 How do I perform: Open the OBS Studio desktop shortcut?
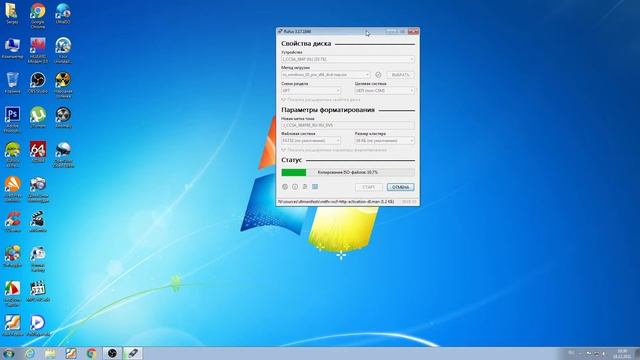pos(38,83)
